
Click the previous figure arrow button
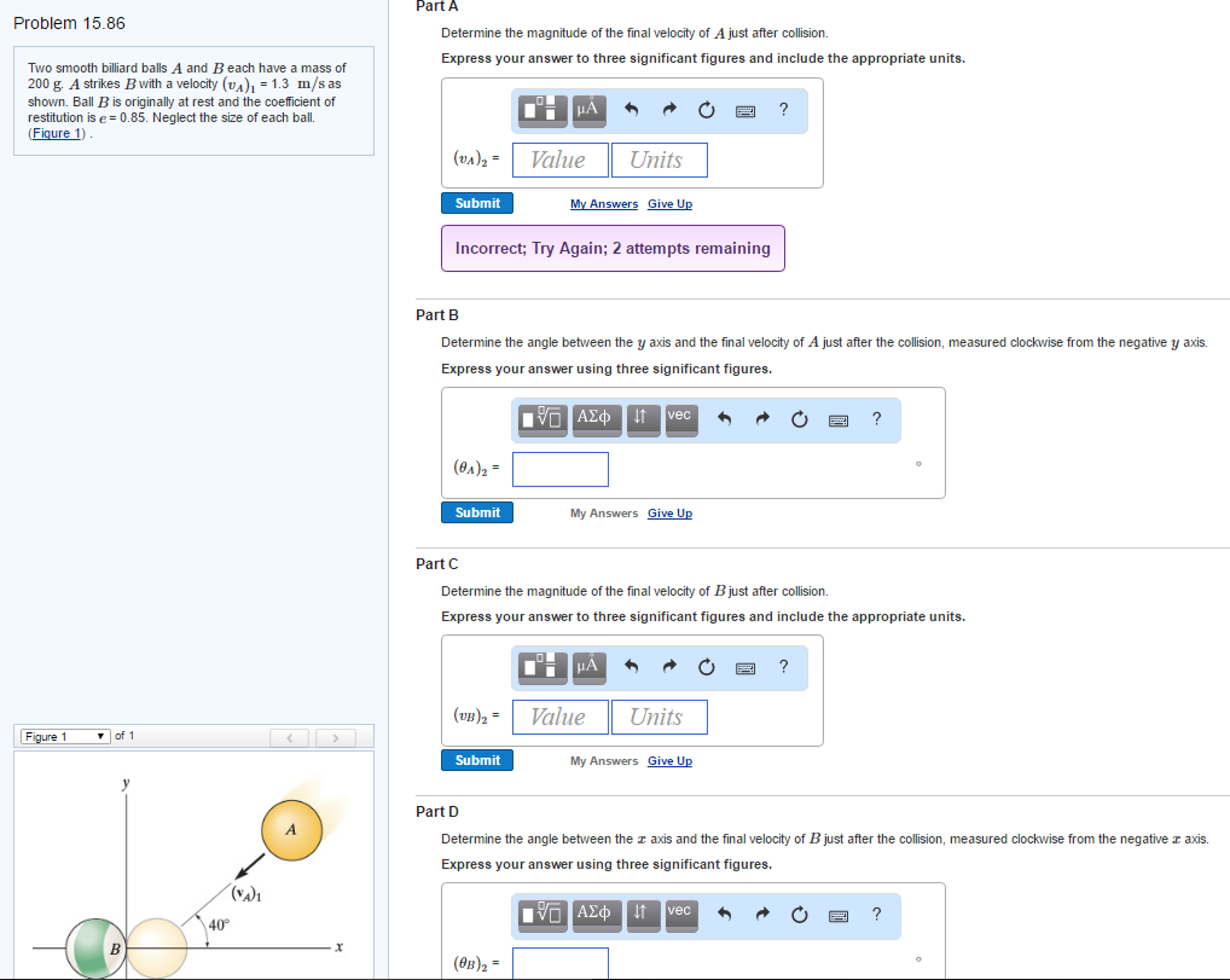(x=289, y=738)
